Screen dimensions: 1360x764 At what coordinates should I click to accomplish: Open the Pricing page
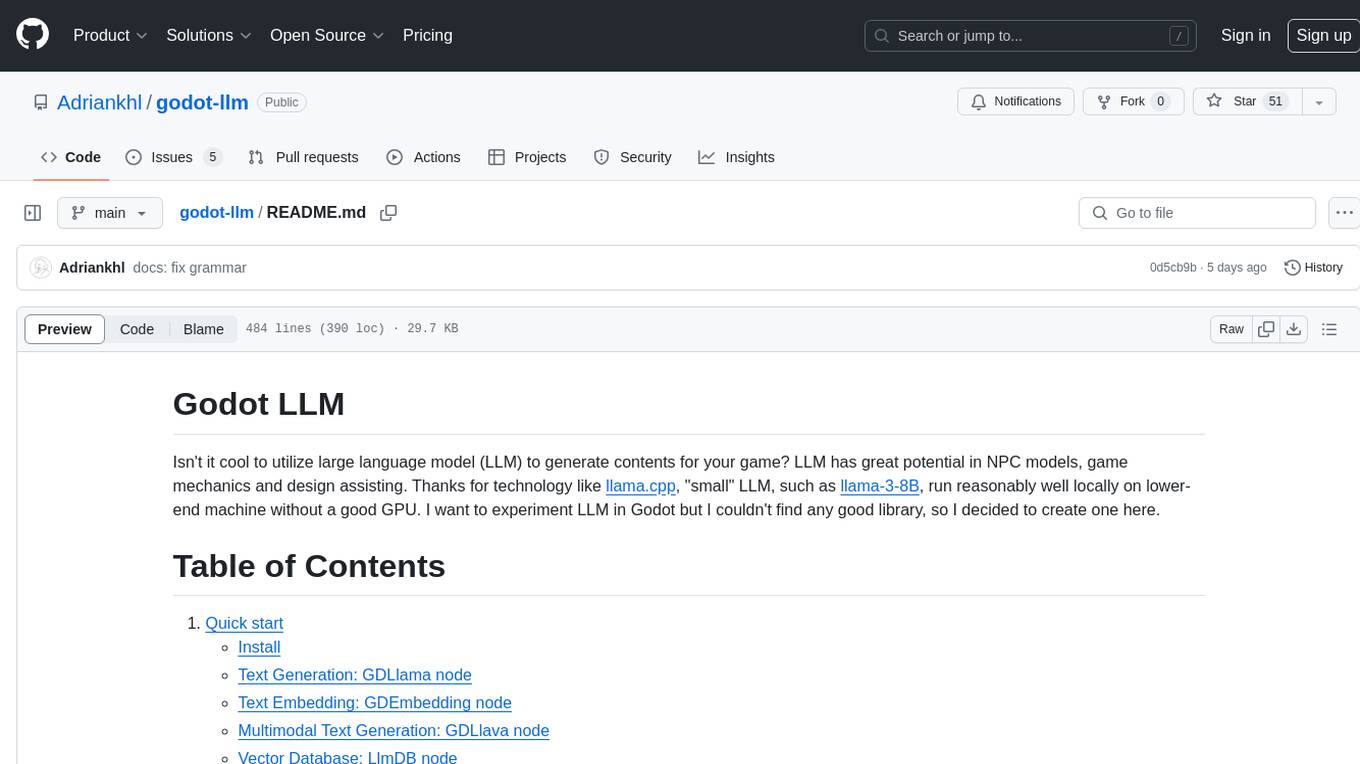pyautogui.click(x=427, y=35)
